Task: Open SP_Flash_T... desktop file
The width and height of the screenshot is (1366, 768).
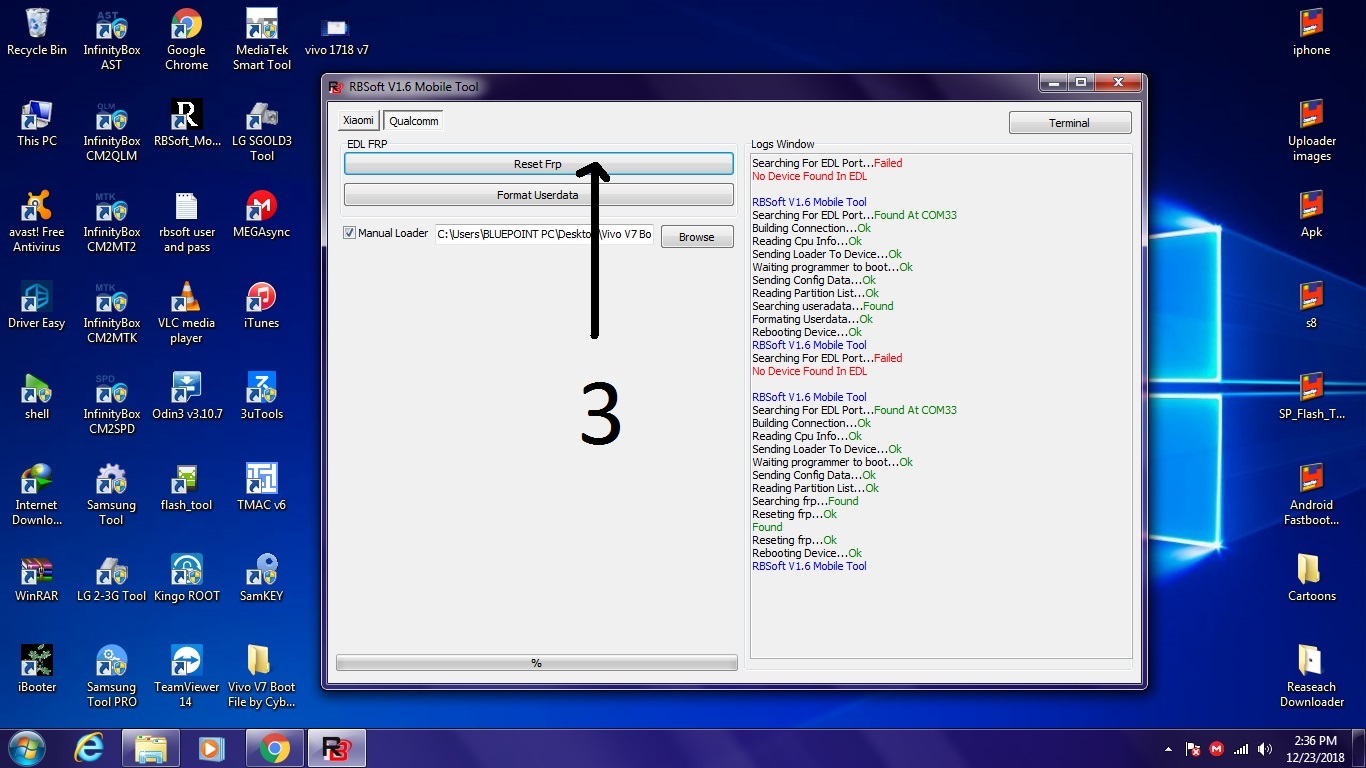Action: point(1311,396)
